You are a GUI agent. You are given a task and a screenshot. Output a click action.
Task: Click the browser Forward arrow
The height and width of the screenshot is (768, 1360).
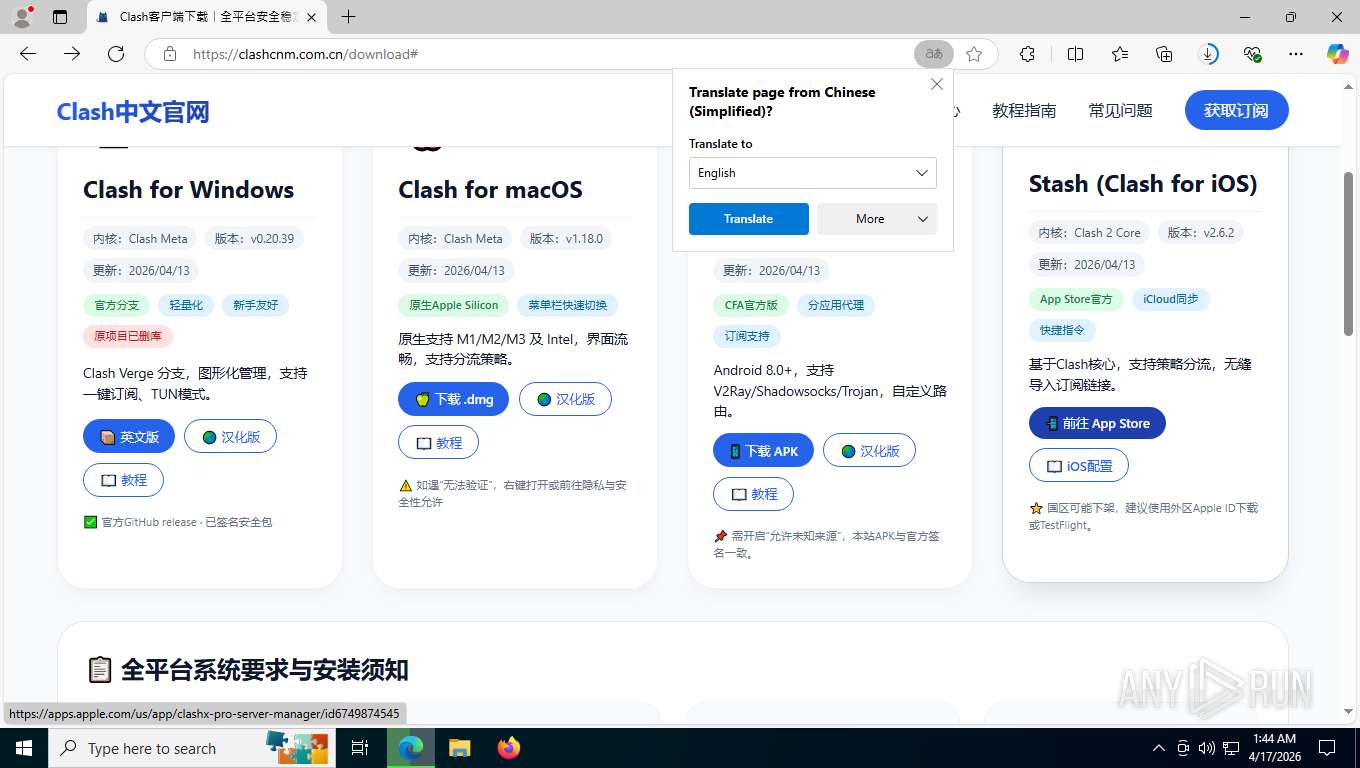coord(72,54)
